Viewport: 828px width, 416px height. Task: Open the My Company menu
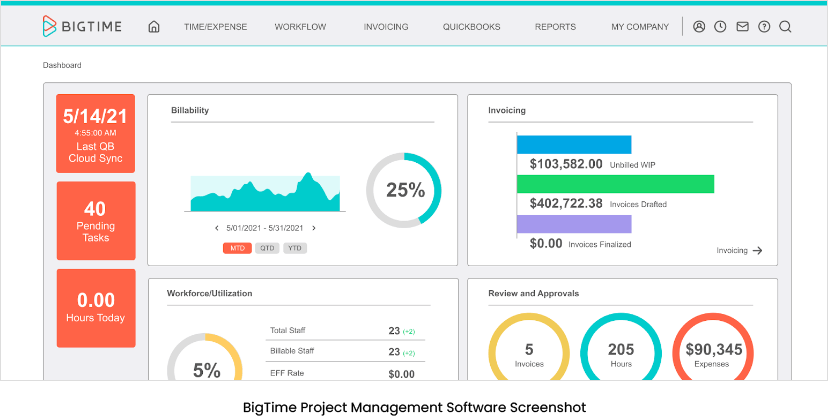coord(640,27)
